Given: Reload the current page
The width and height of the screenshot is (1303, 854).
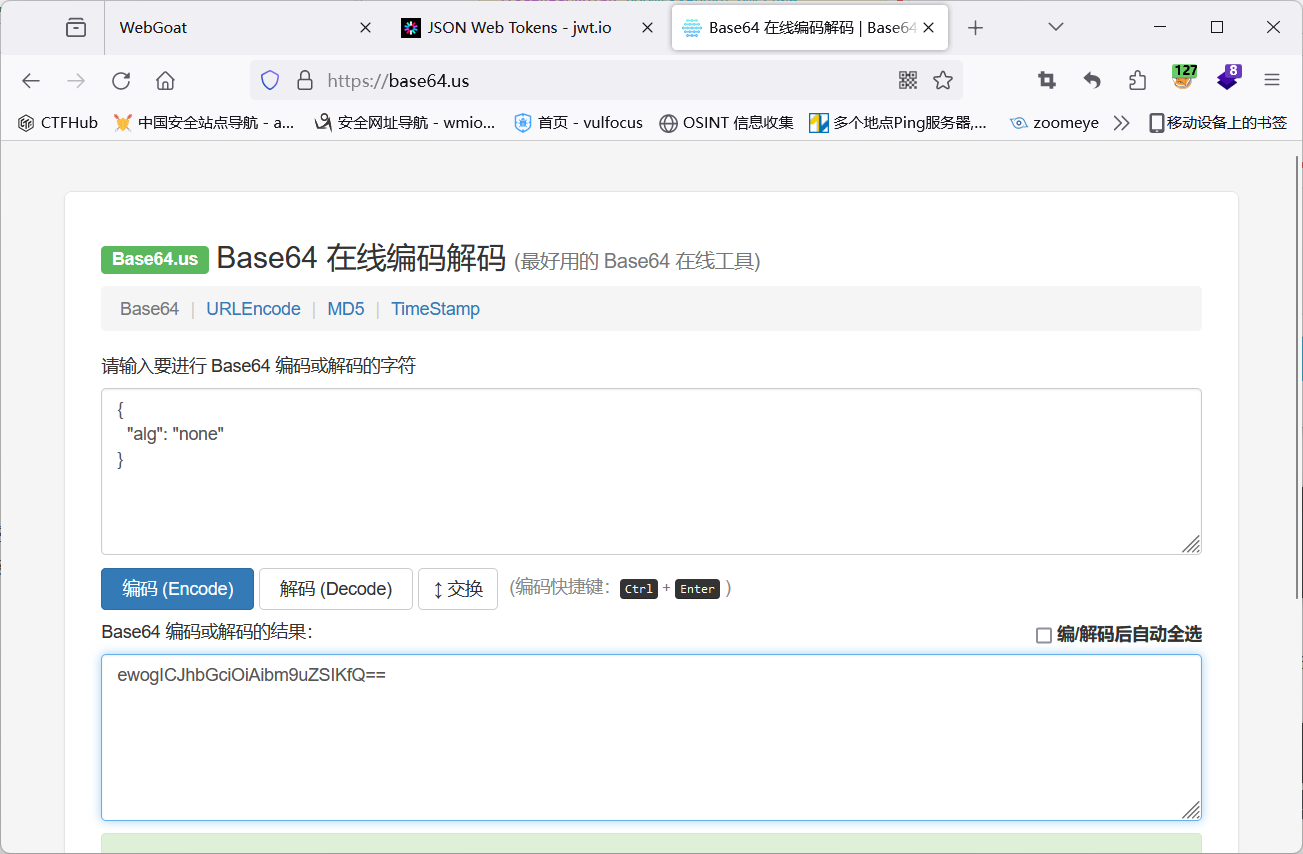Looking at the screenshot, I should (121, 81).
